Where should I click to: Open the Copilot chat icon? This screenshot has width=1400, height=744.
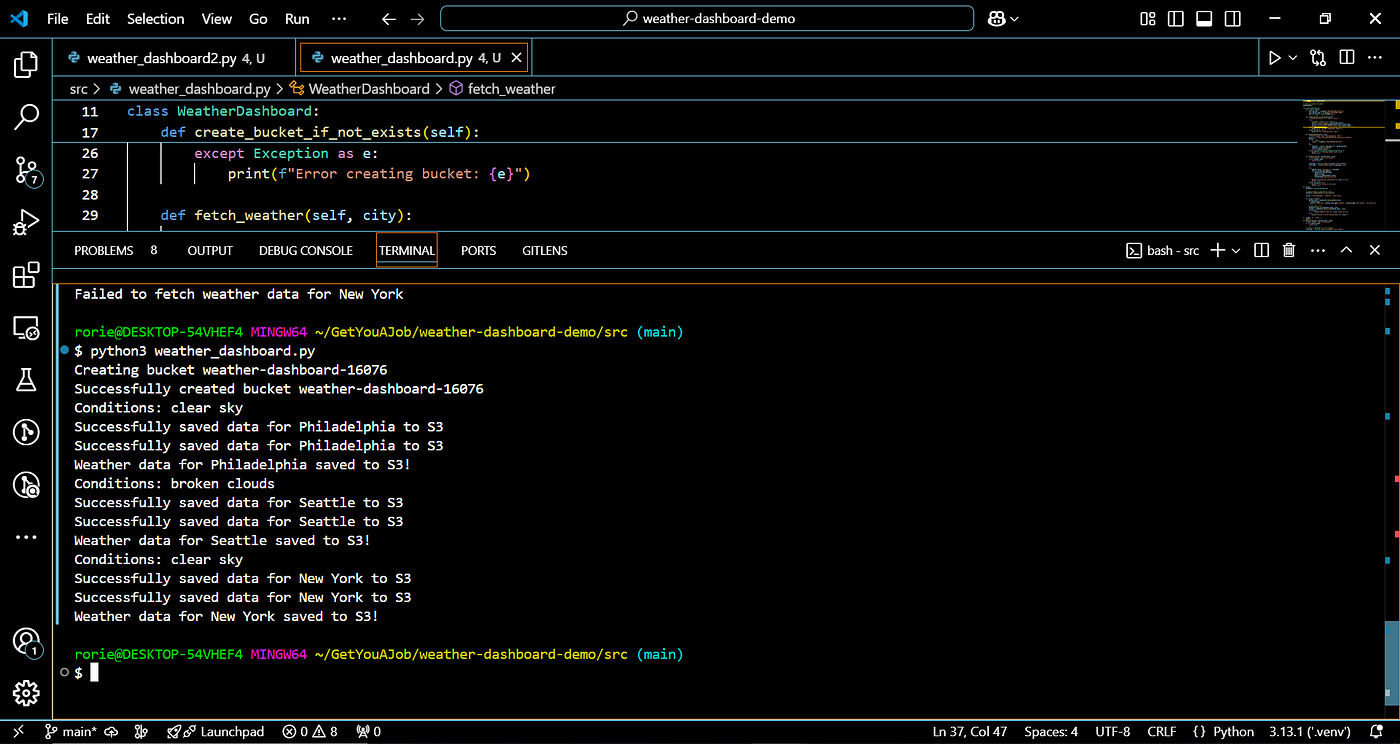(x=997, y=19)
